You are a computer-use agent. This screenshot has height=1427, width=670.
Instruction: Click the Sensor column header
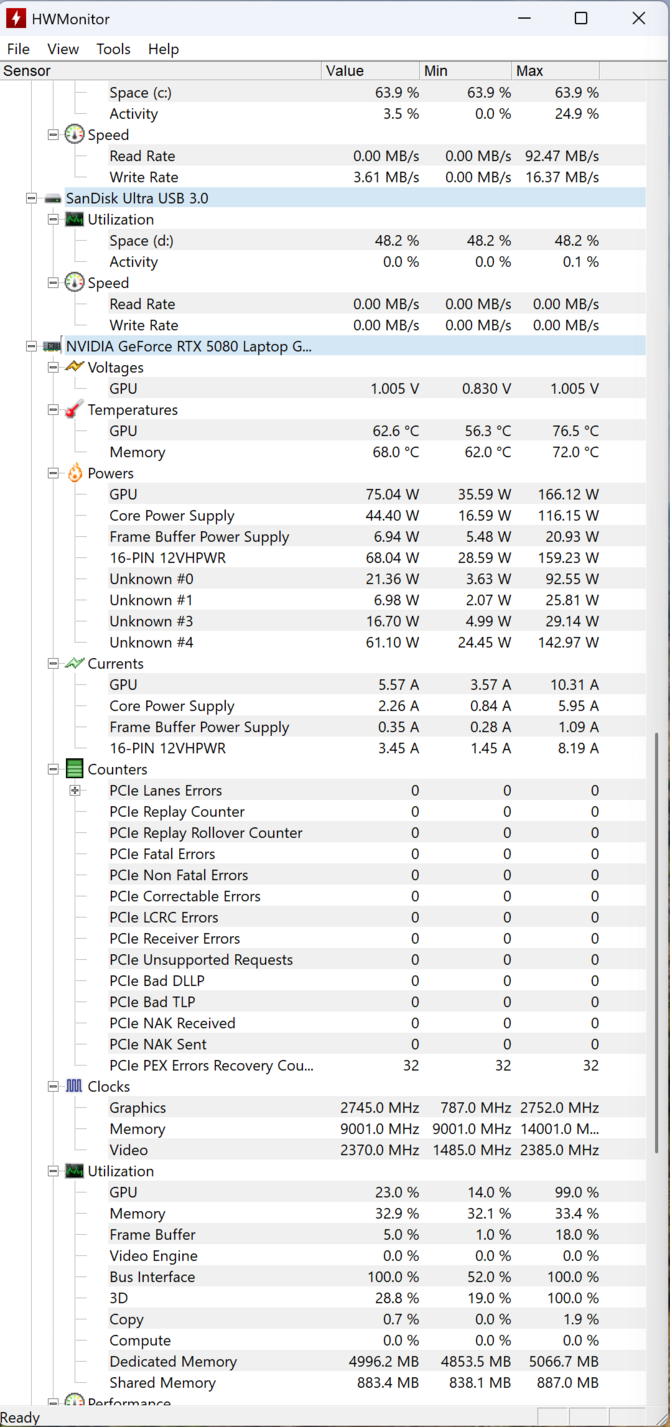[x=161, y=70]
